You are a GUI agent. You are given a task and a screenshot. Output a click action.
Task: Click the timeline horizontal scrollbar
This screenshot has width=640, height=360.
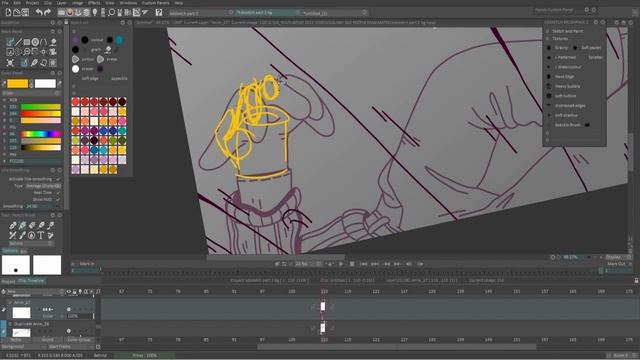coord(396,347)
